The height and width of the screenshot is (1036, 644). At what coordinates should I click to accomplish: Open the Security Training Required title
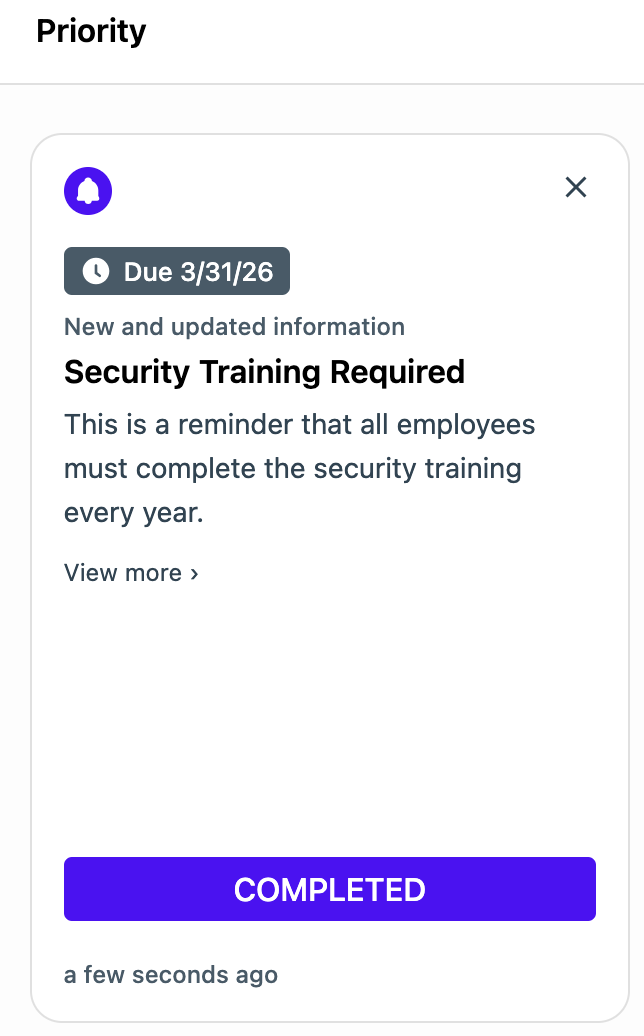pyautogui.click(x=264, y=372)
